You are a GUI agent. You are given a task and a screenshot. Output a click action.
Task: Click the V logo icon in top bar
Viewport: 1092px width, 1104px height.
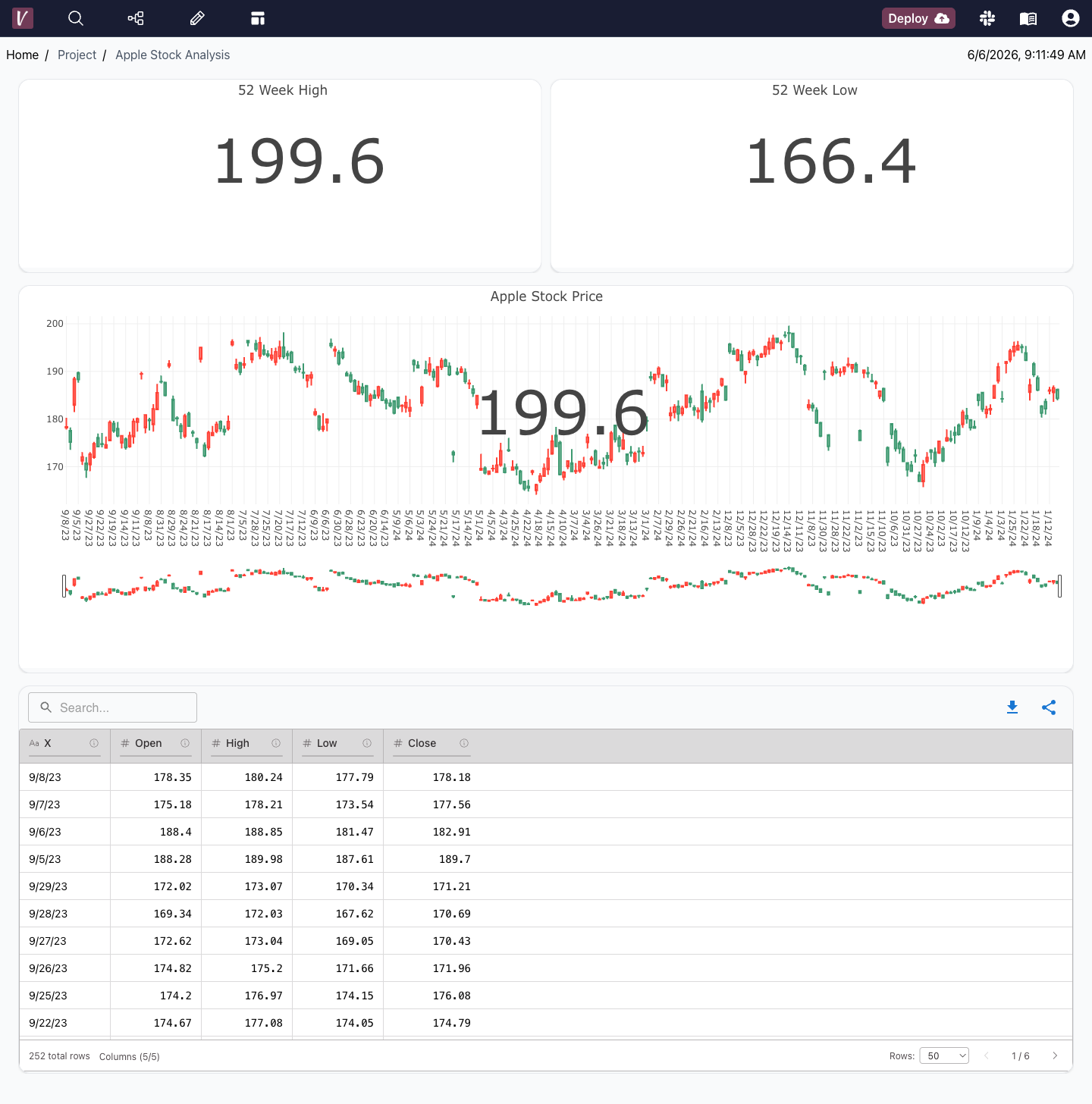[x=23, y=18]
